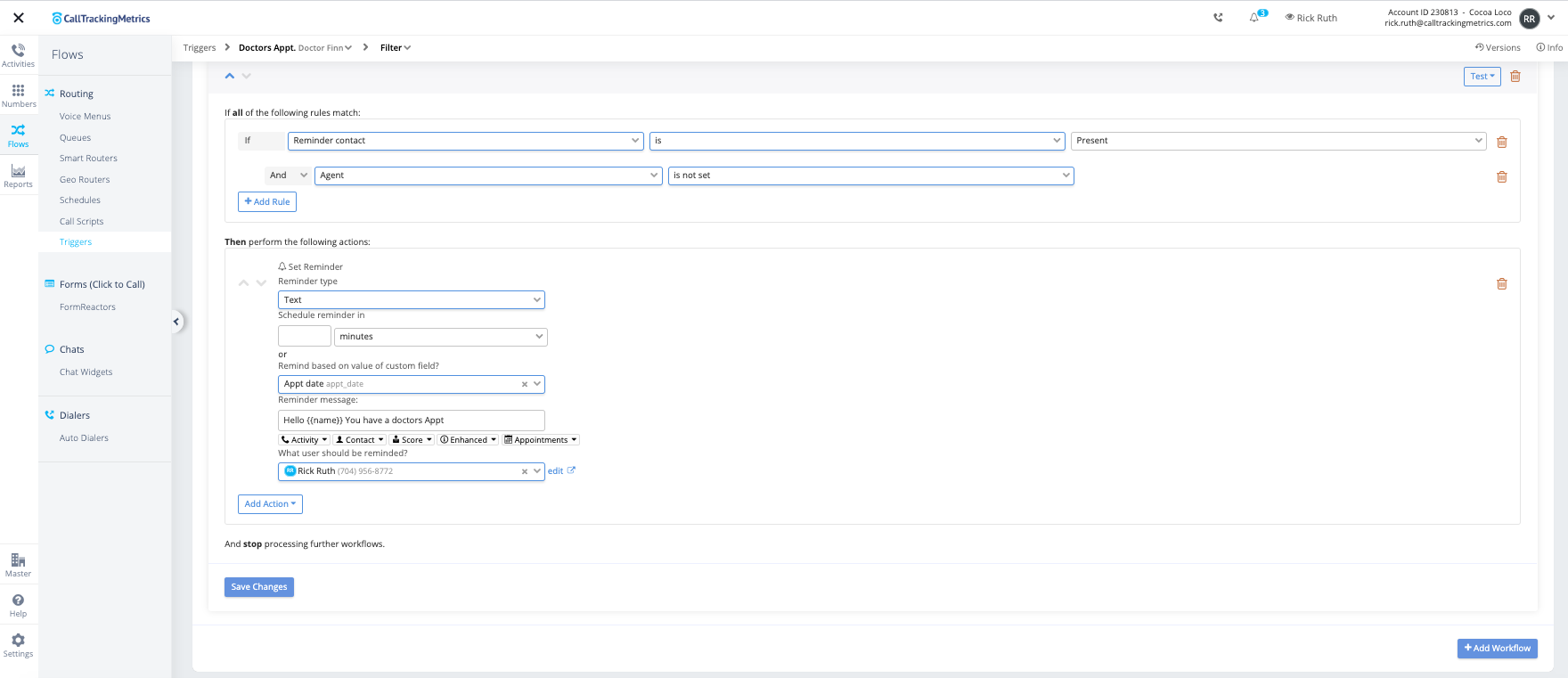
Task: Open Settings gear in sidebar
Action: 18,645
